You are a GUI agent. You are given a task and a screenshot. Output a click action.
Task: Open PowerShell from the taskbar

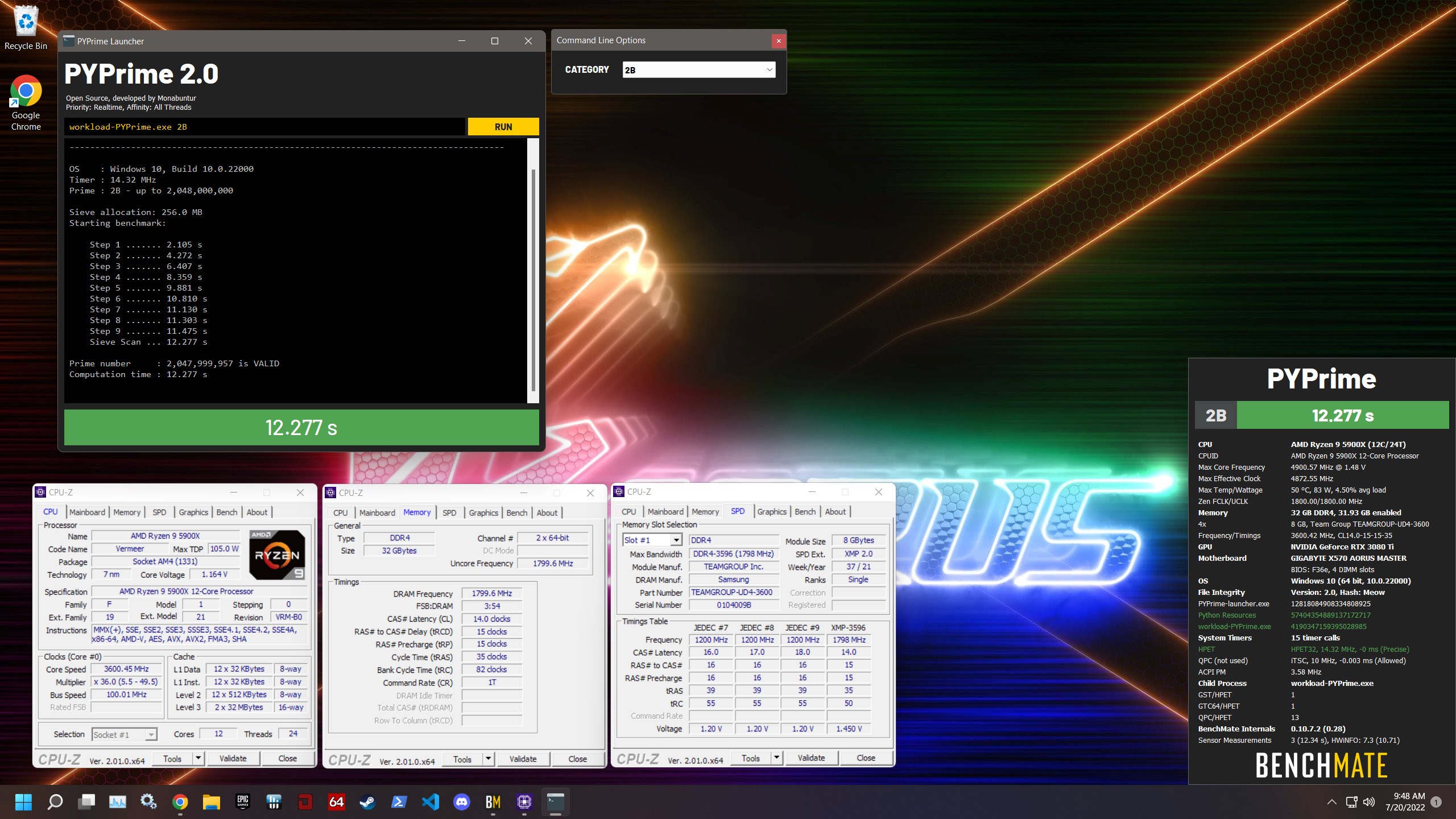(x=399, y=802)
